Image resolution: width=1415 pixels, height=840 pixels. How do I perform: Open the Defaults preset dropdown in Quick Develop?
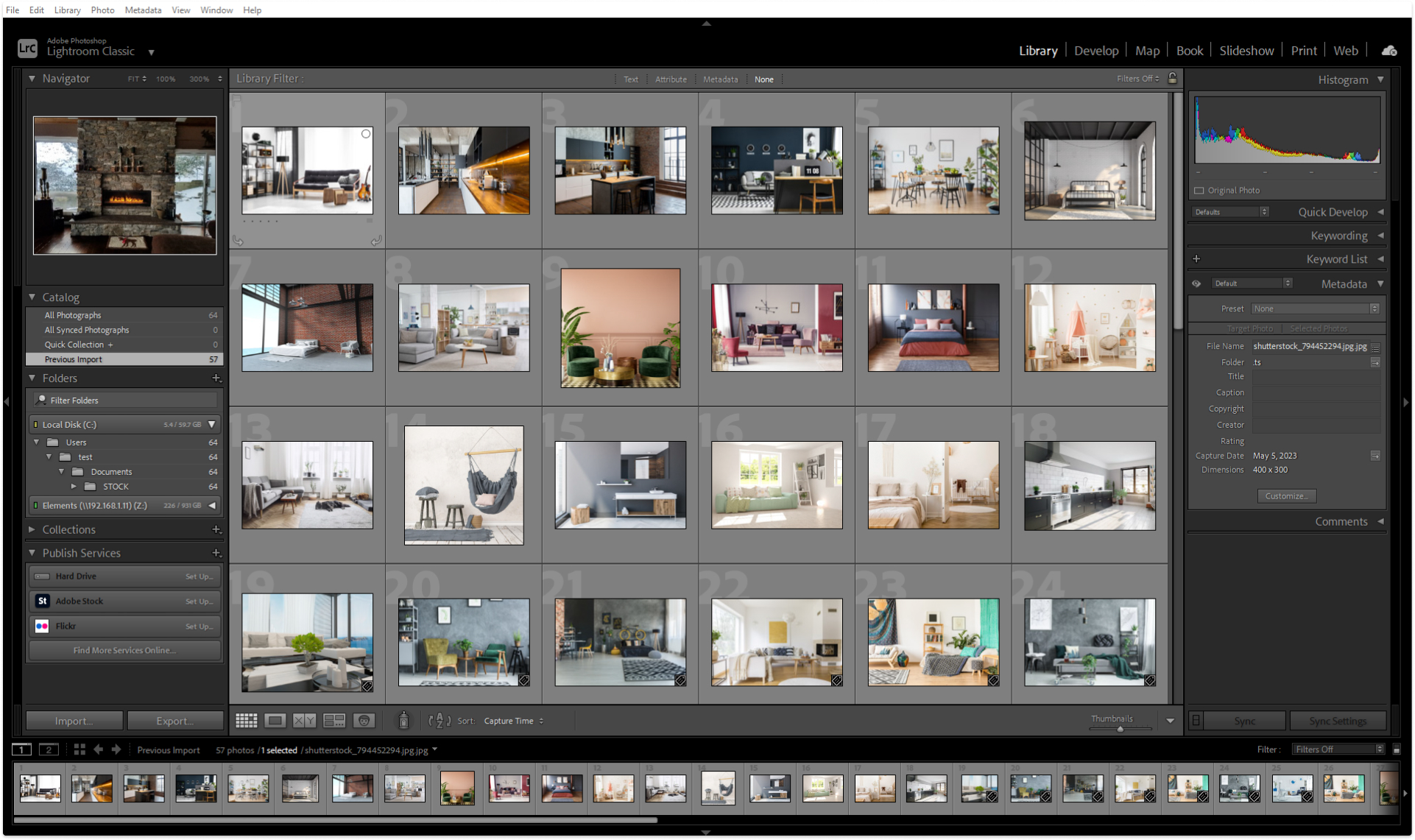pos(1229,211)
